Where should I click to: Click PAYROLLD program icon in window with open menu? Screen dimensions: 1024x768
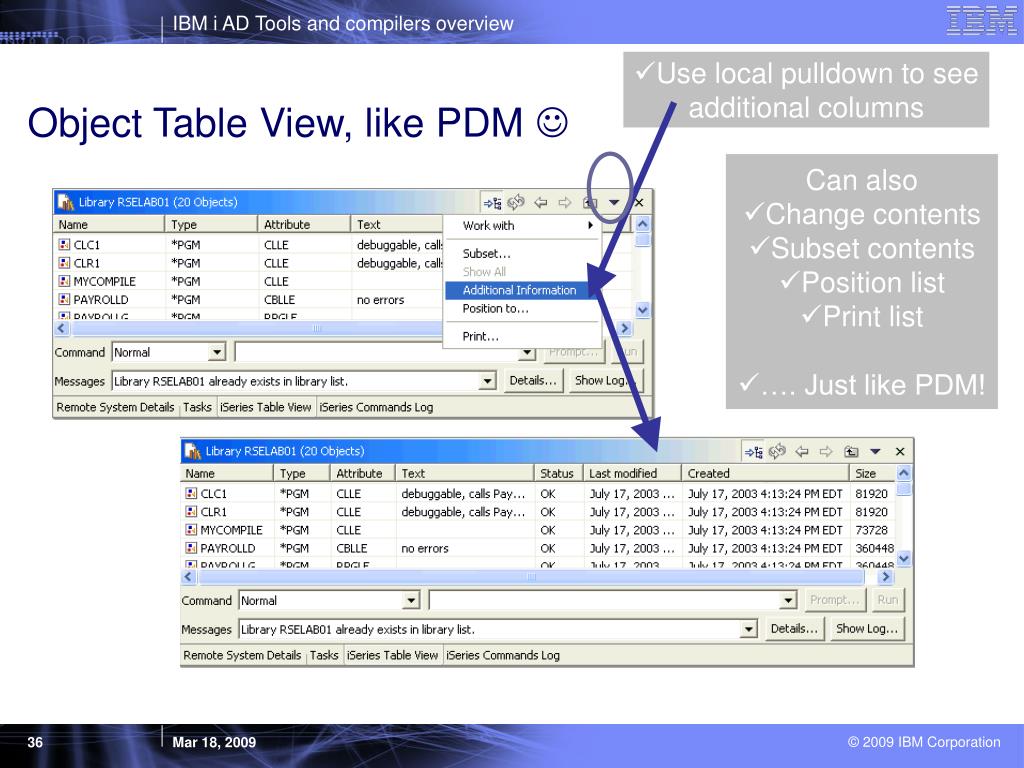(x=64, y=300)
